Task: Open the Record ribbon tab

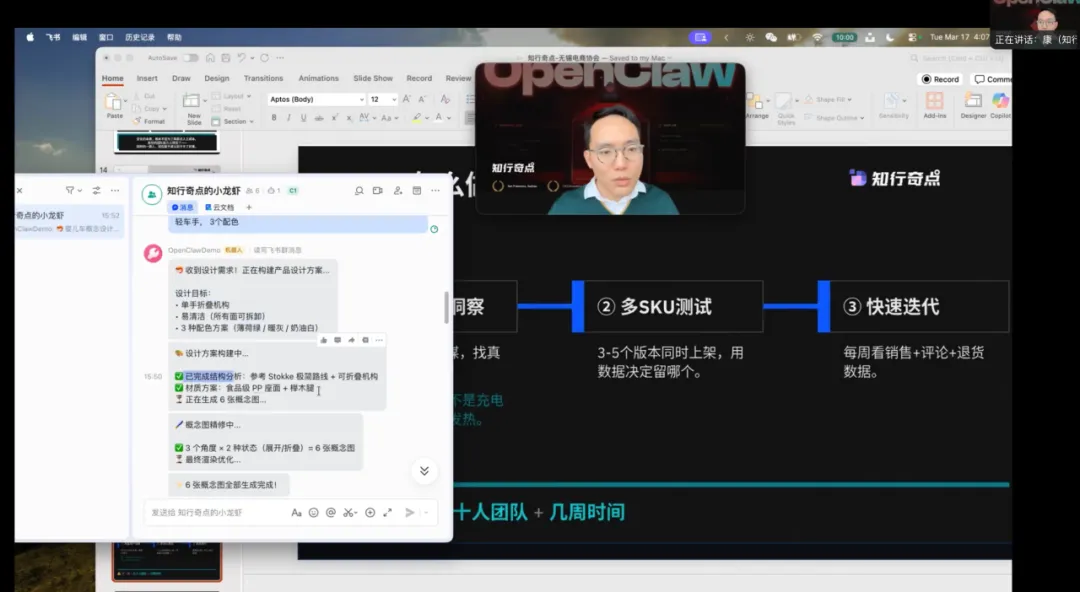Action: (x=419, y=79)
